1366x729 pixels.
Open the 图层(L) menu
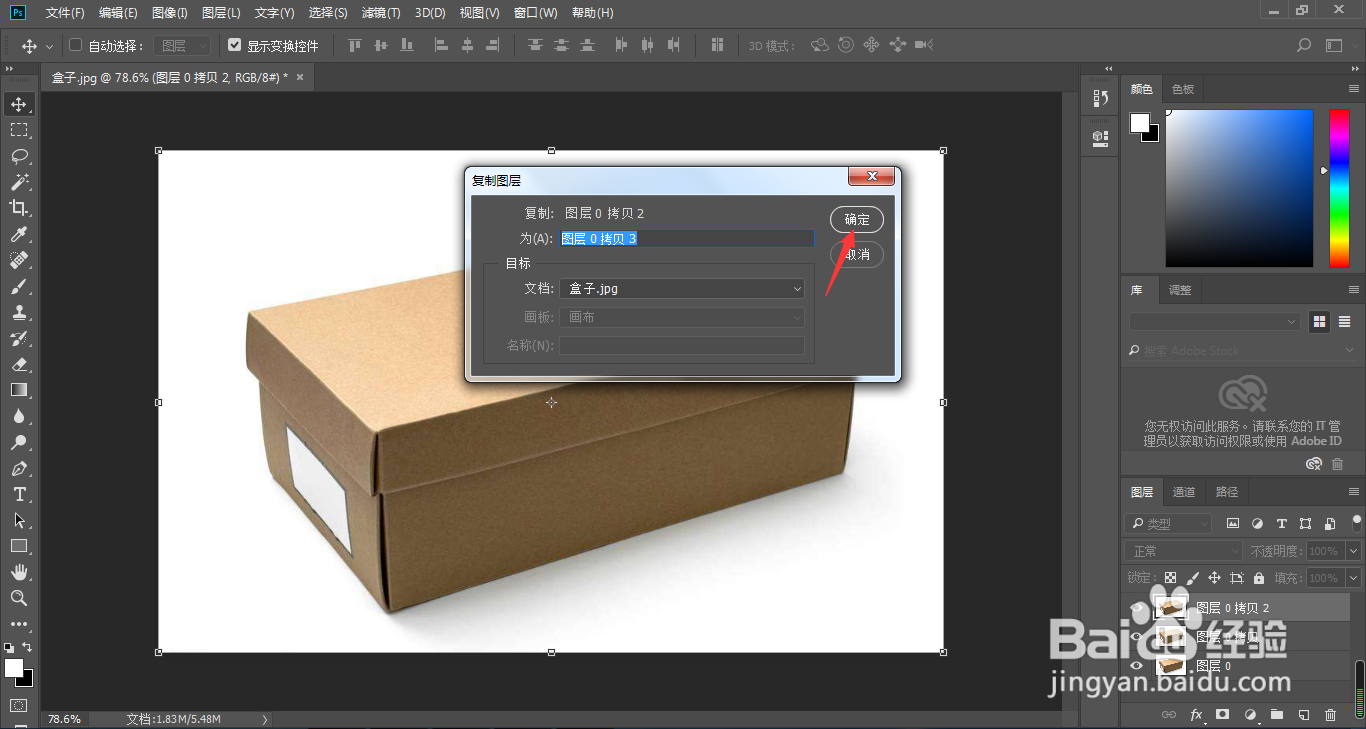tap(221, 13)
